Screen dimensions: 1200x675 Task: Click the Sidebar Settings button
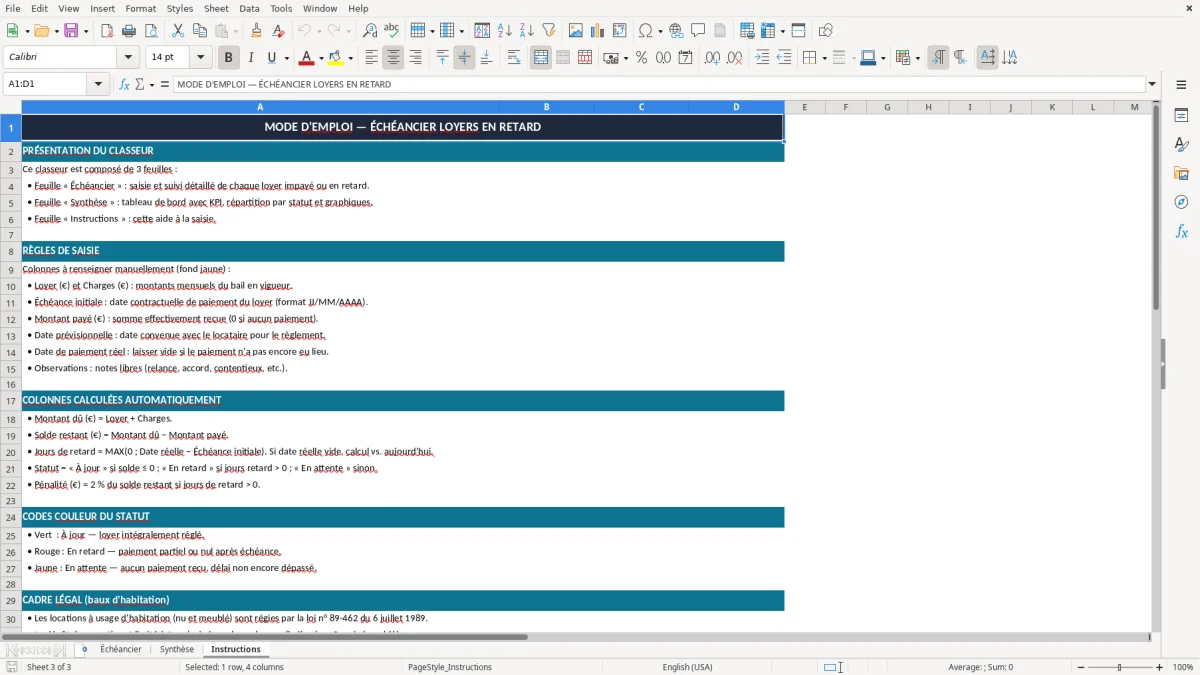click(1181, 86)
